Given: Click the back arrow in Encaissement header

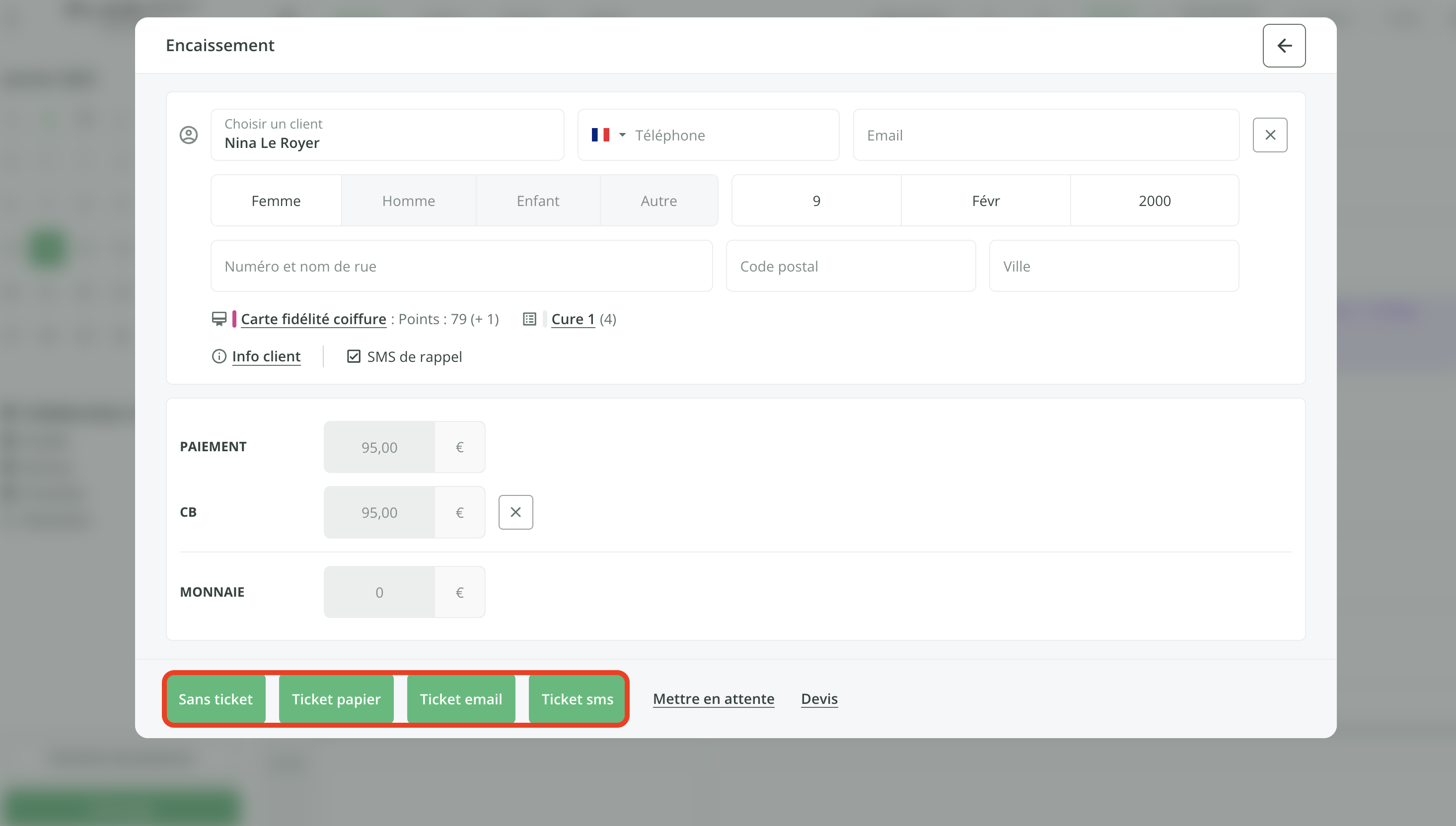Looking at the screenshot, I should [1284, 45].
